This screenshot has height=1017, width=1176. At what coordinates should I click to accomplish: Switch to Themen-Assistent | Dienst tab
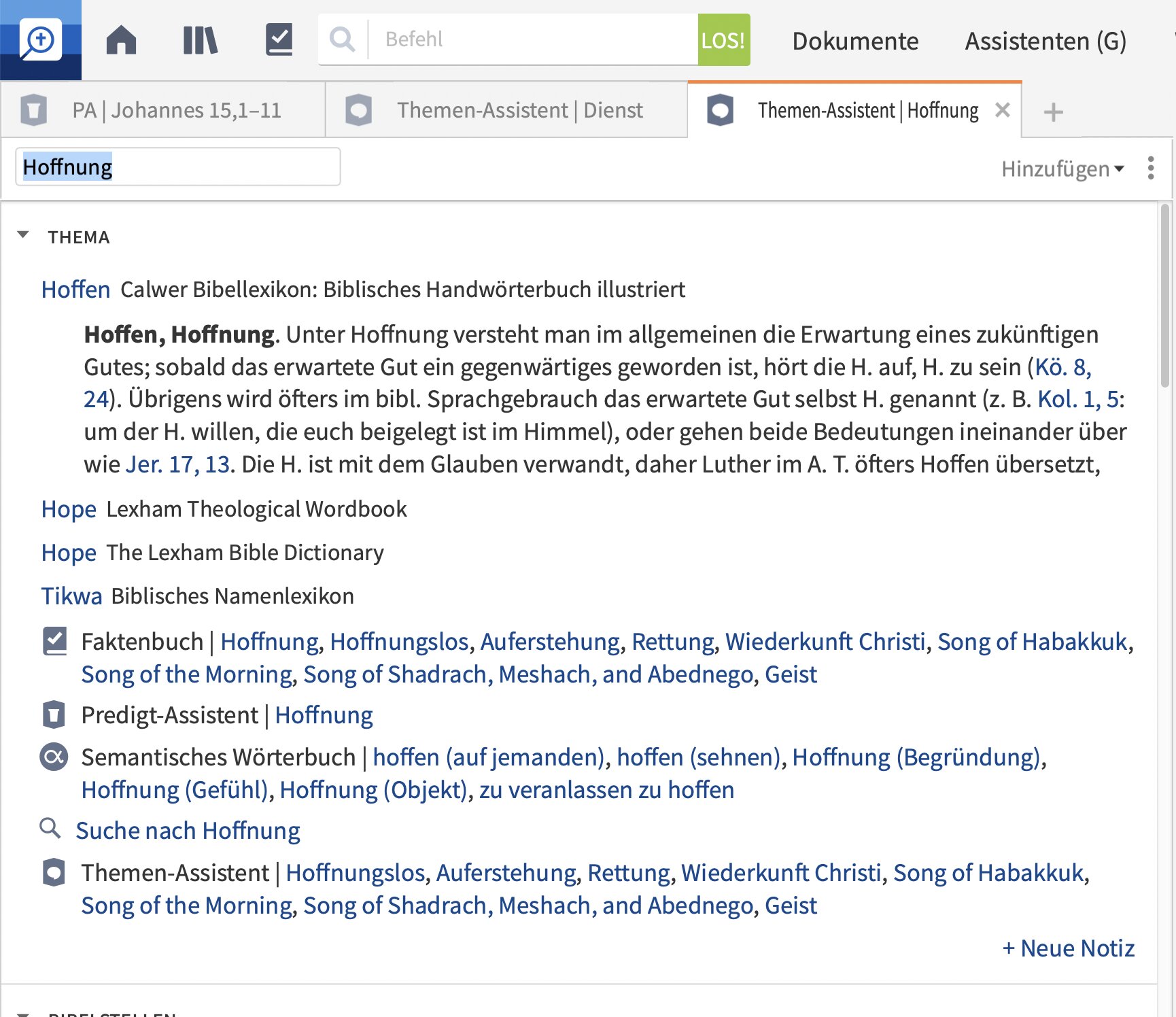[506, 110]
